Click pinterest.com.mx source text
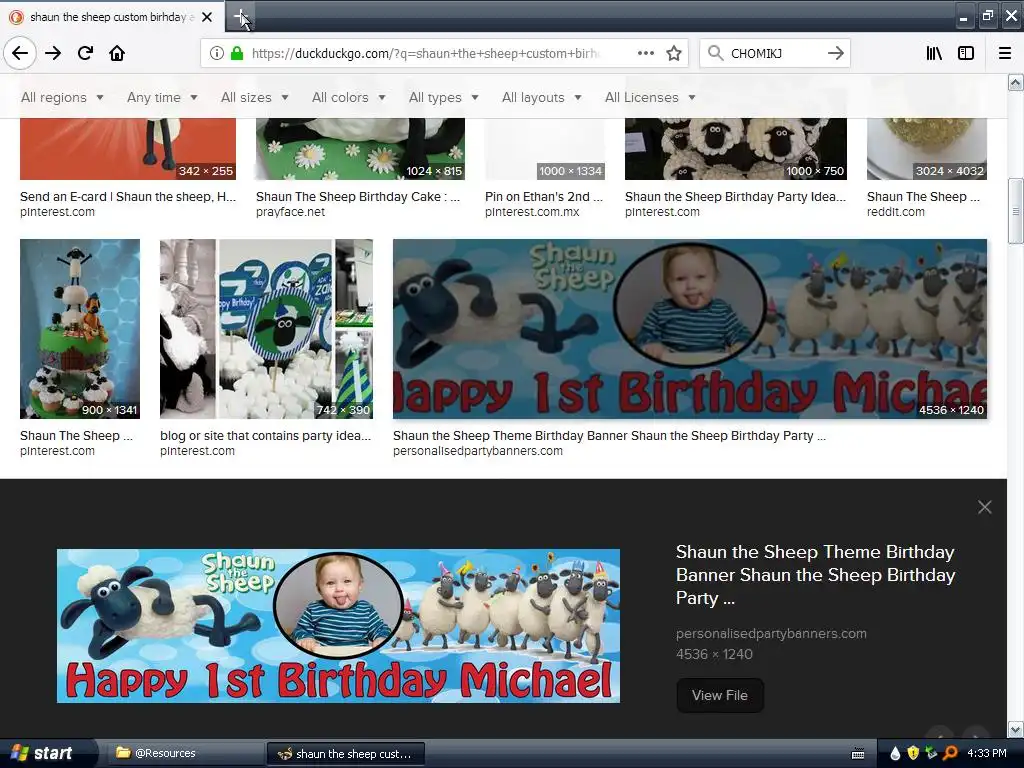The image size is (1024, 768). [x=532, y=212]
